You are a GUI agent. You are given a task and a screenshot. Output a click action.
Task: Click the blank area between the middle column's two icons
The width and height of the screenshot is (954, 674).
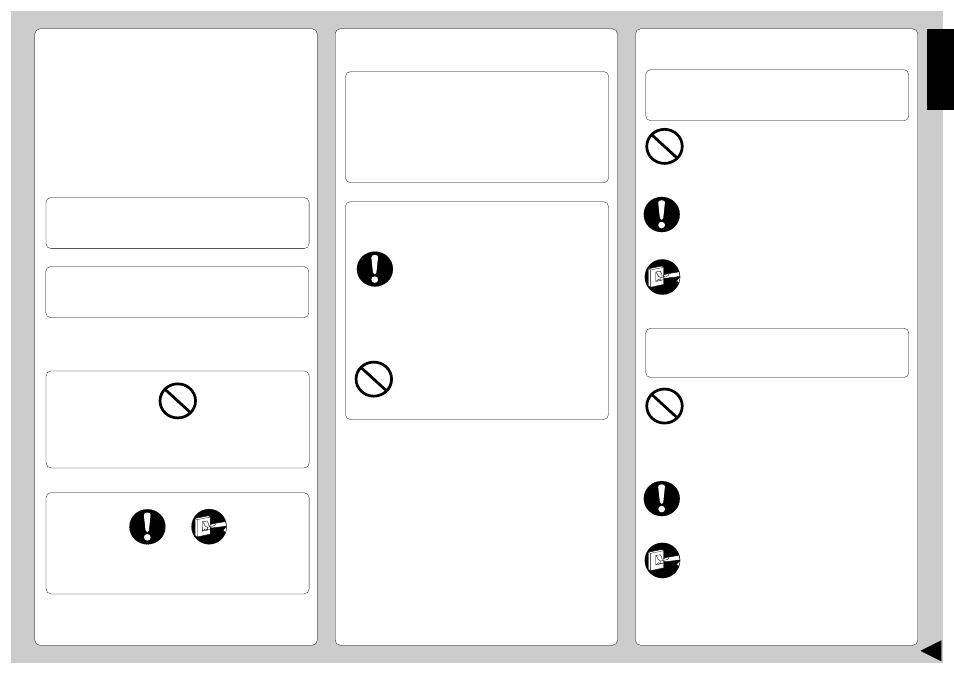point(477,324)
